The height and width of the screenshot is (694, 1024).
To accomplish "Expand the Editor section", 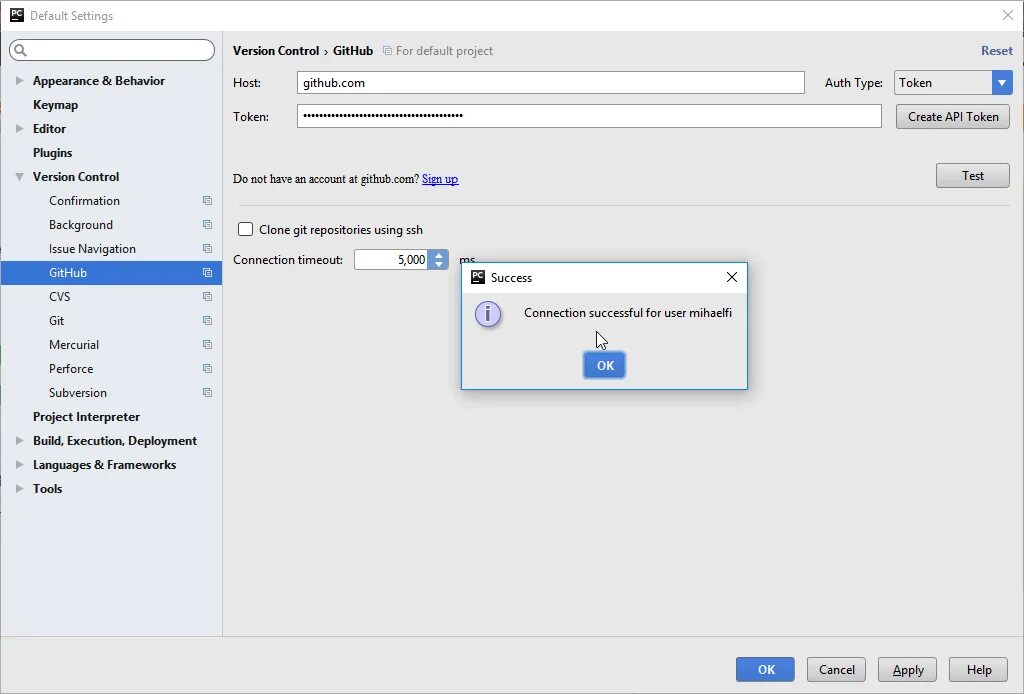I will tap(20, 129).
